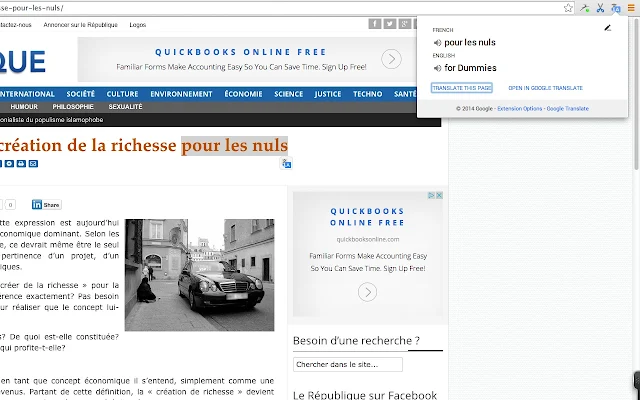Click the extension icon with green dot

coord(585,8)
